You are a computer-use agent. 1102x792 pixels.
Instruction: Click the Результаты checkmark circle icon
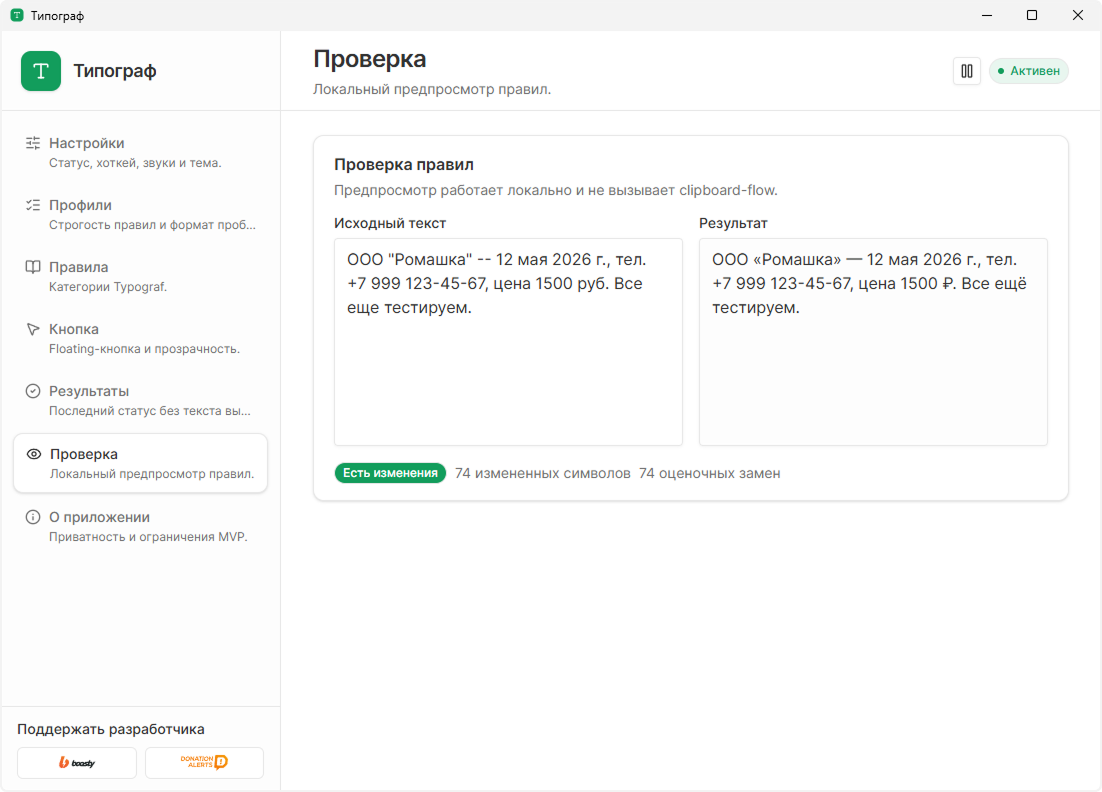(x=33, y=391)
